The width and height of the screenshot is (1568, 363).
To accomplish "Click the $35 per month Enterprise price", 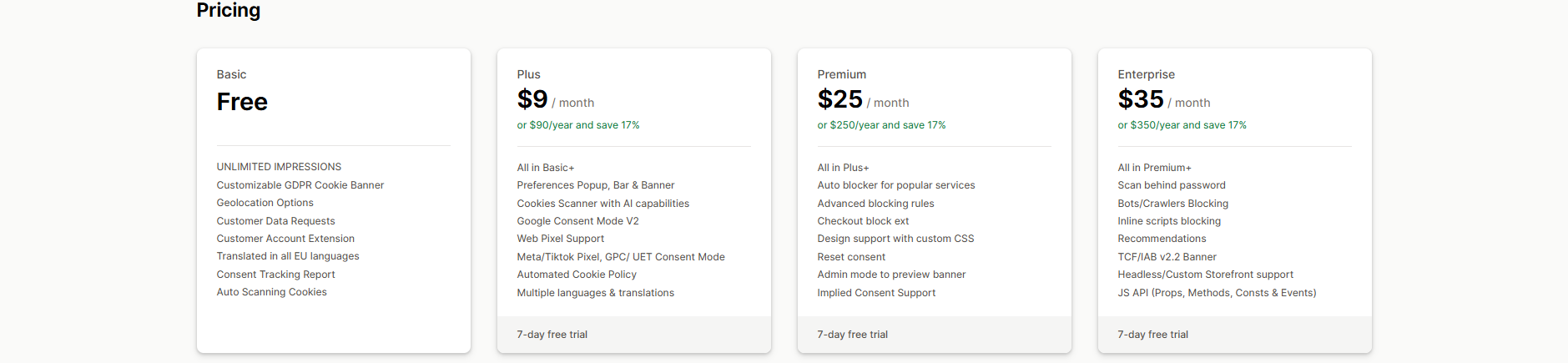I will click(1163, 100).
